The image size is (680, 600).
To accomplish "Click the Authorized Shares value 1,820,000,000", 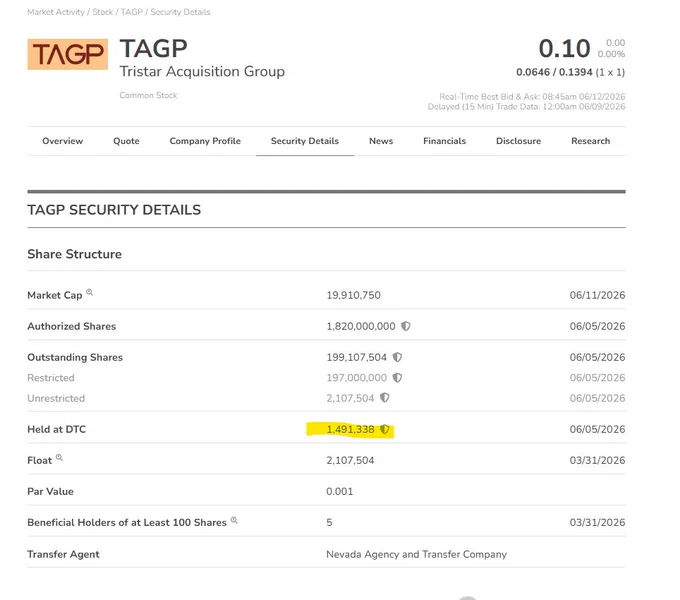I will click(361, 326).
